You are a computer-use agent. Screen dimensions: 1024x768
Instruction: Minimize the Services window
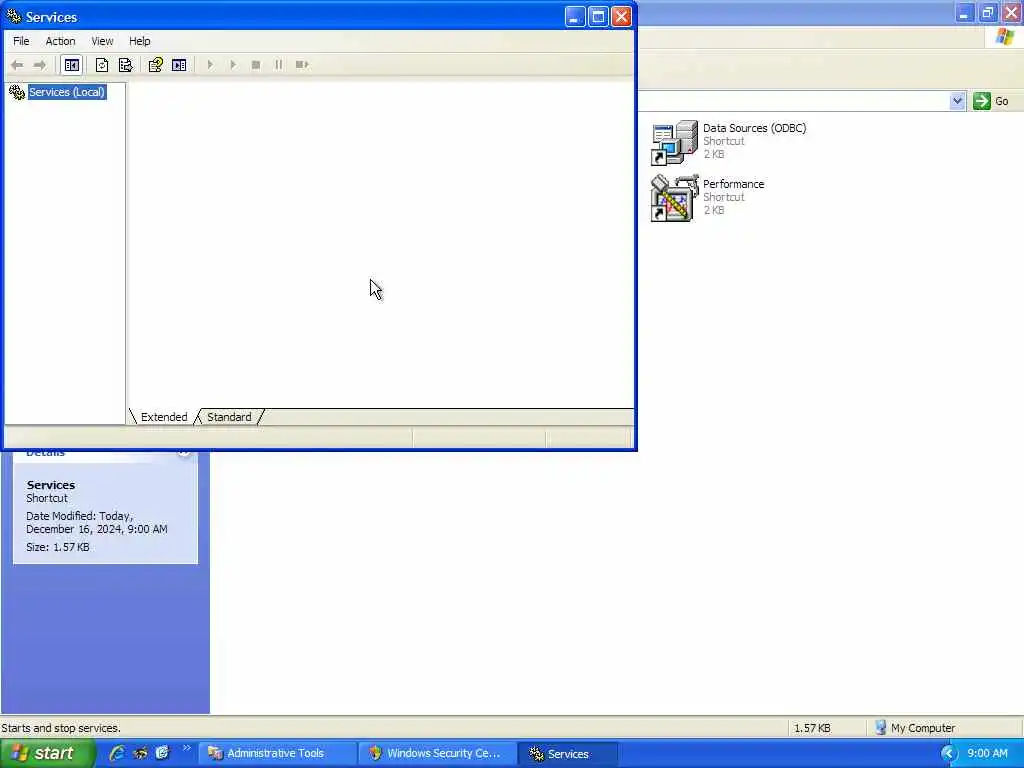pos(575,16)
